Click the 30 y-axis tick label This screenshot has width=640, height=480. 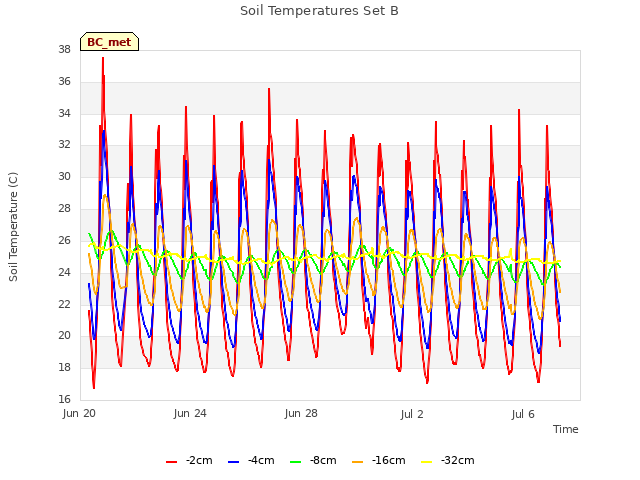[64, 176]
